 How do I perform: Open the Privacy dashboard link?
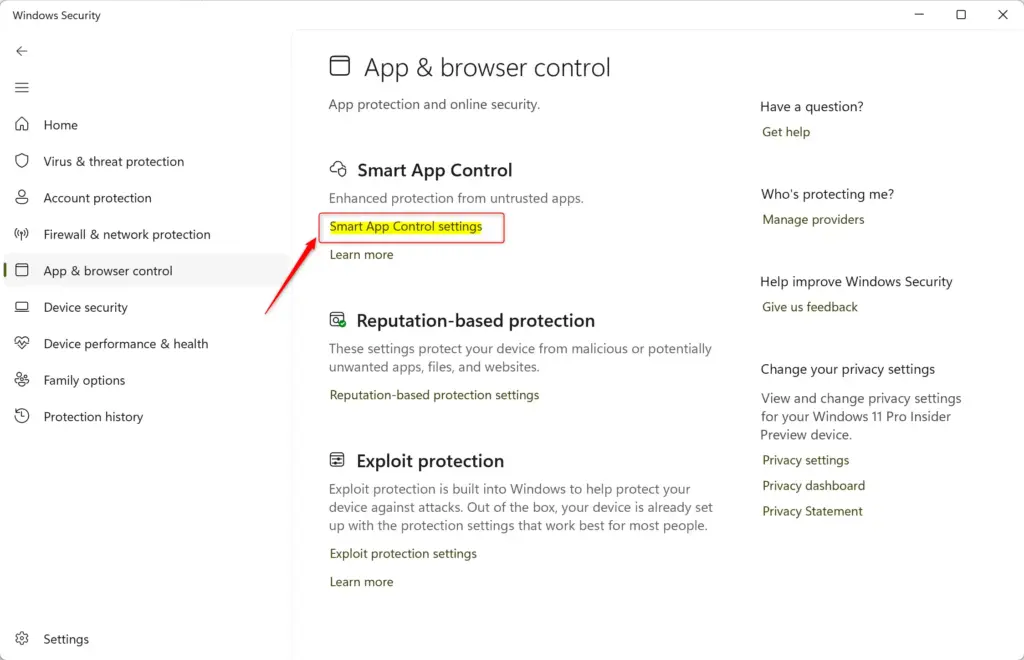pyautogui.click(x=813, y=486)
